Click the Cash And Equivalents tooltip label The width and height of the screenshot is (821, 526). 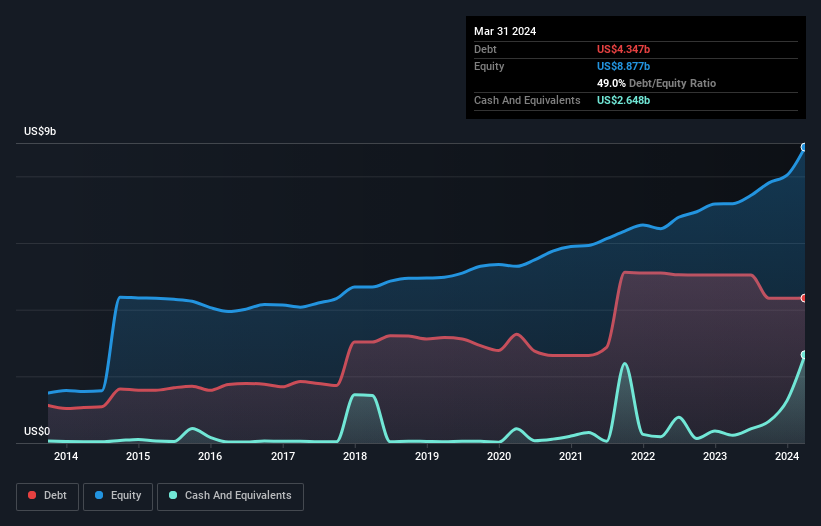click(527, 100)
